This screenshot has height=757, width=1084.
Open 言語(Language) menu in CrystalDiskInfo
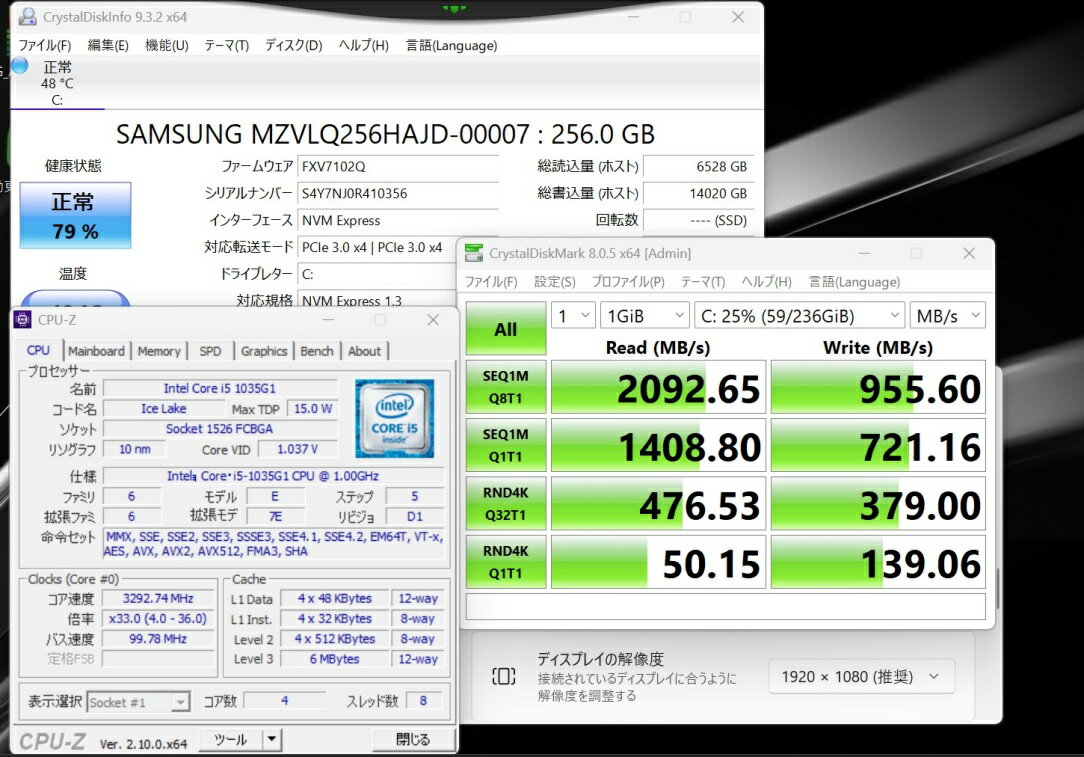point(451,46)
